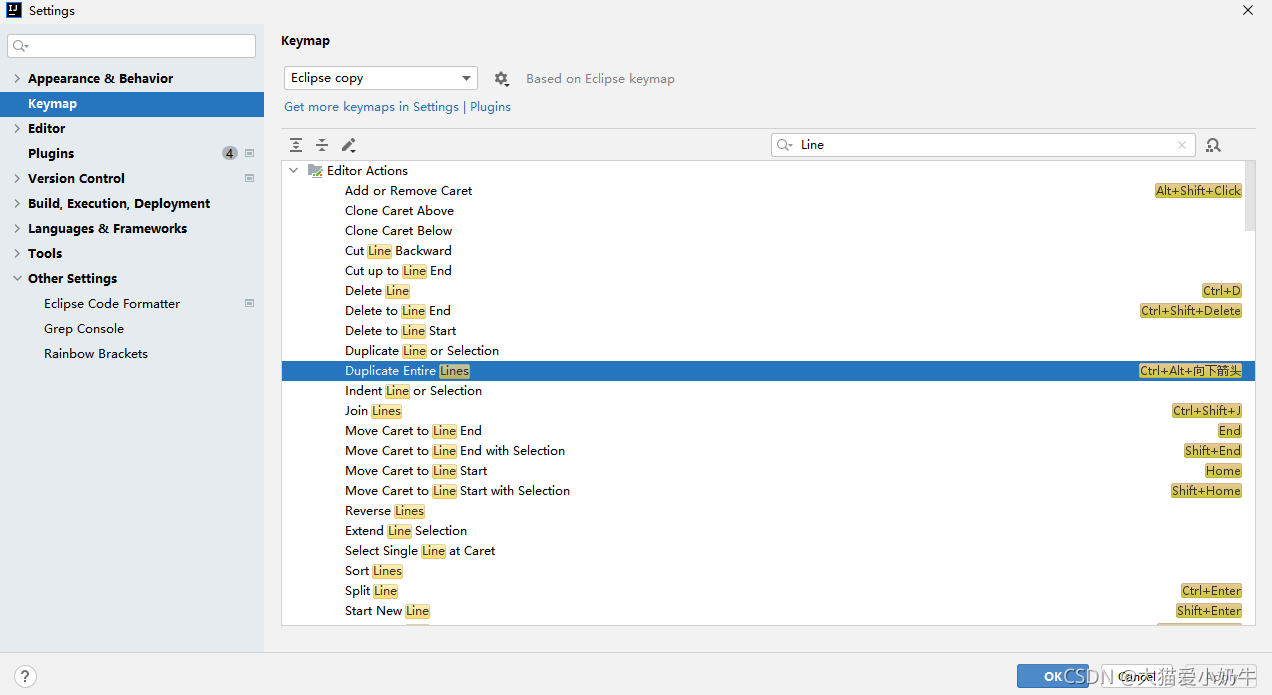This screenshot has height=695, width=1272.
Task: Click the pencil Edit Shortcut icon
Action: click(x=348, y=145)
